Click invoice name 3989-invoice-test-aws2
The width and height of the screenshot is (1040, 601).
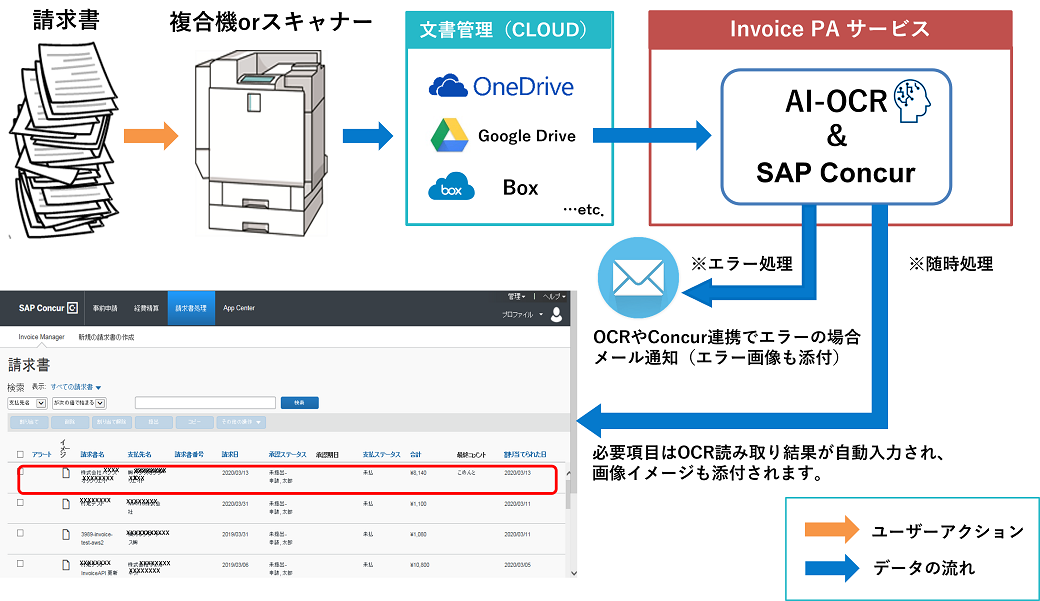click(x=97, y=538)
